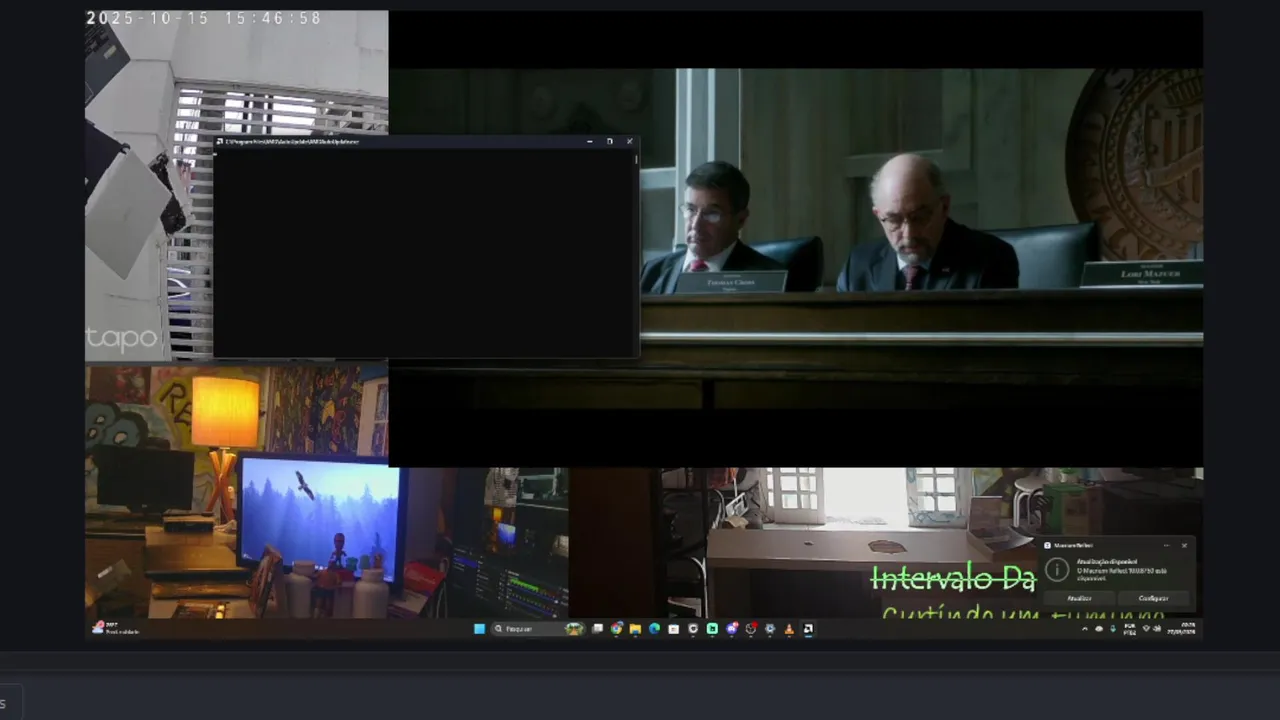The width and height of the screenshot is (1280, 720).
Task: Click Atualizar in the Macrium Reflect notification
Action: click(x=1080, y=598)
